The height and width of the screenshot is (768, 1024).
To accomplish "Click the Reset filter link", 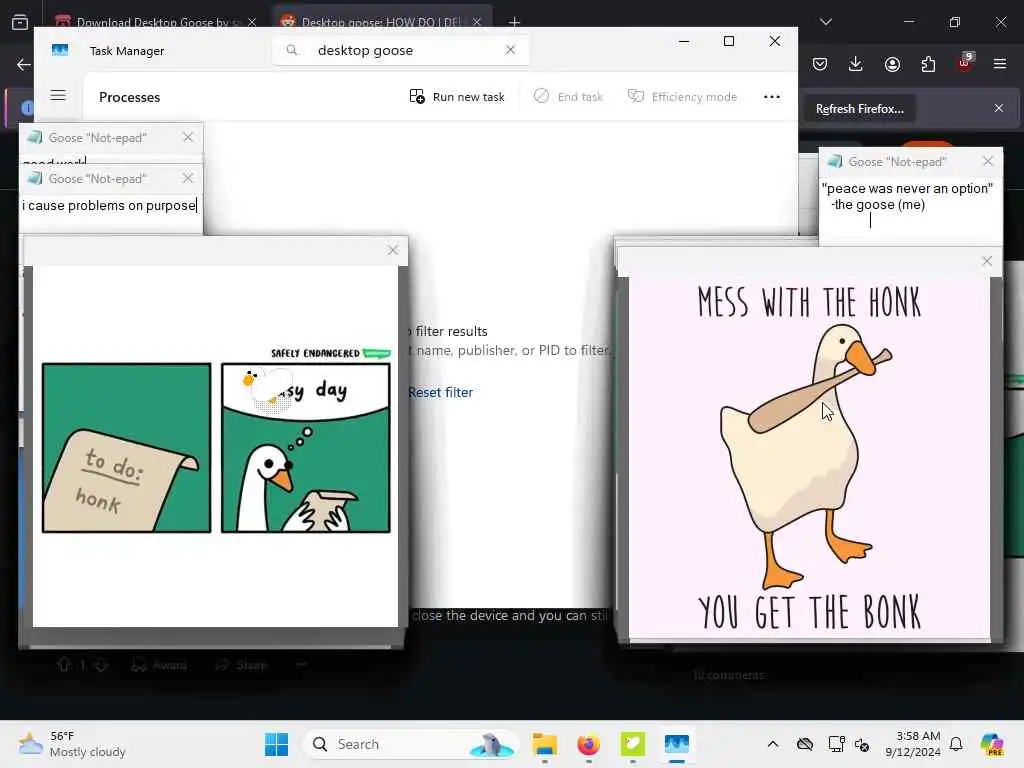I will [x=440, y=392].
